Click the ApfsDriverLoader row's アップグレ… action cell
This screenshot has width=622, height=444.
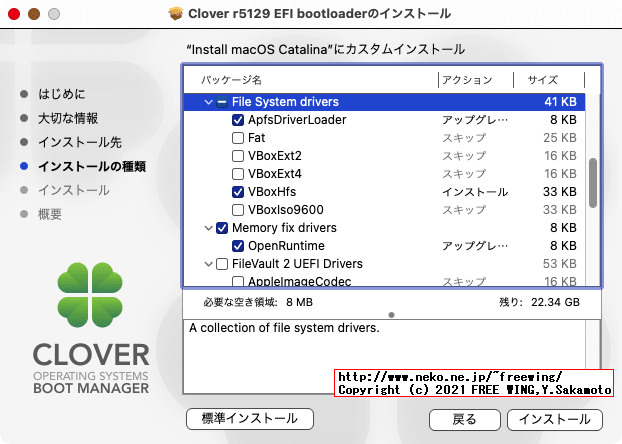click(x=475, y=120)
